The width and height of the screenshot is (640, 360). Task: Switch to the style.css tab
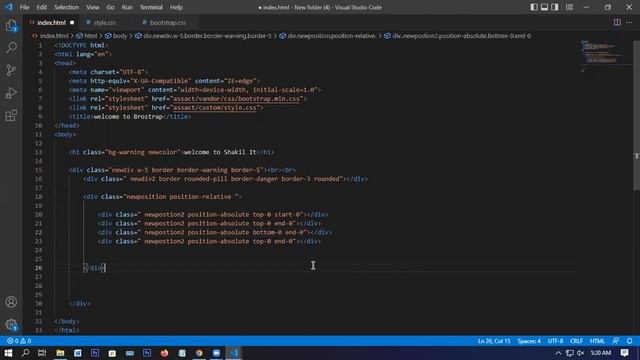pyautogui.click(x=104, y=22)
